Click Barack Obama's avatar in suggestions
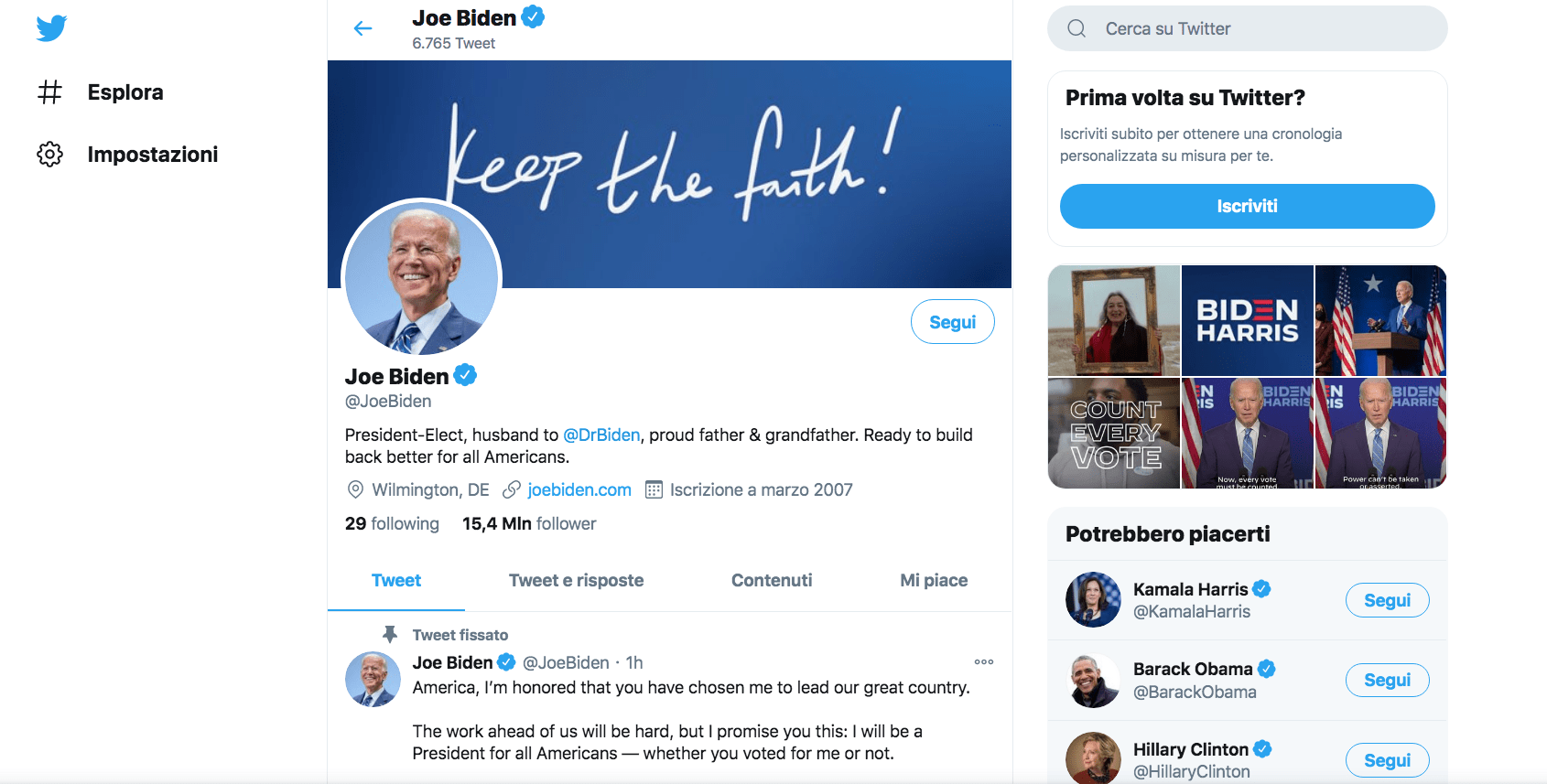 pos(1093,681)
